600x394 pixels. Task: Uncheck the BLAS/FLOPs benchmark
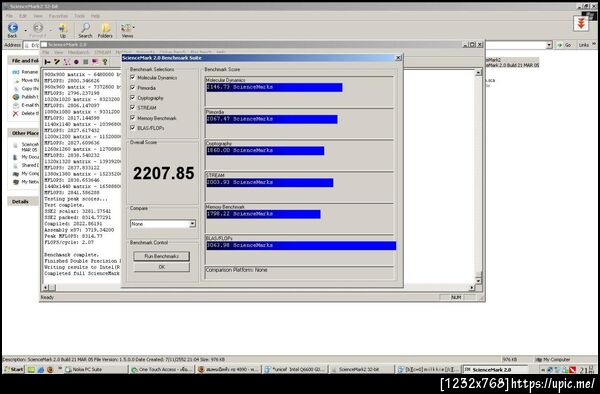point(133,128)
